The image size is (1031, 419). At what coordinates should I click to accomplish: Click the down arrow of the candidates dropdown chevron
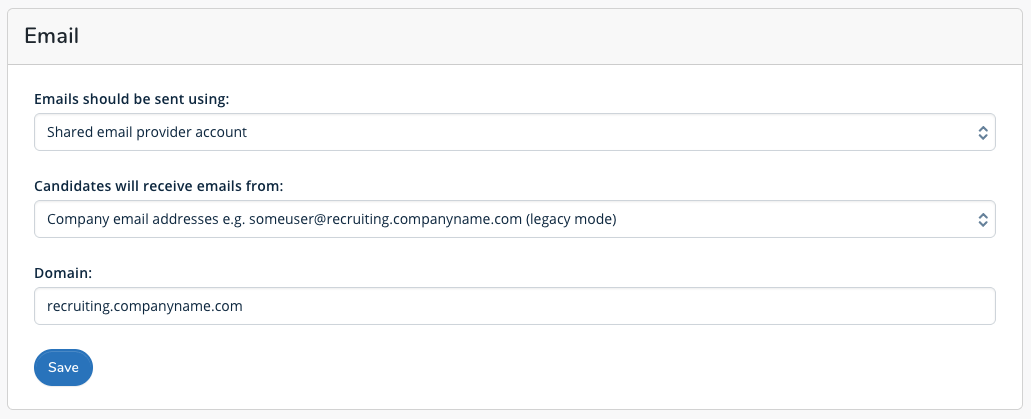click(982, 224)
